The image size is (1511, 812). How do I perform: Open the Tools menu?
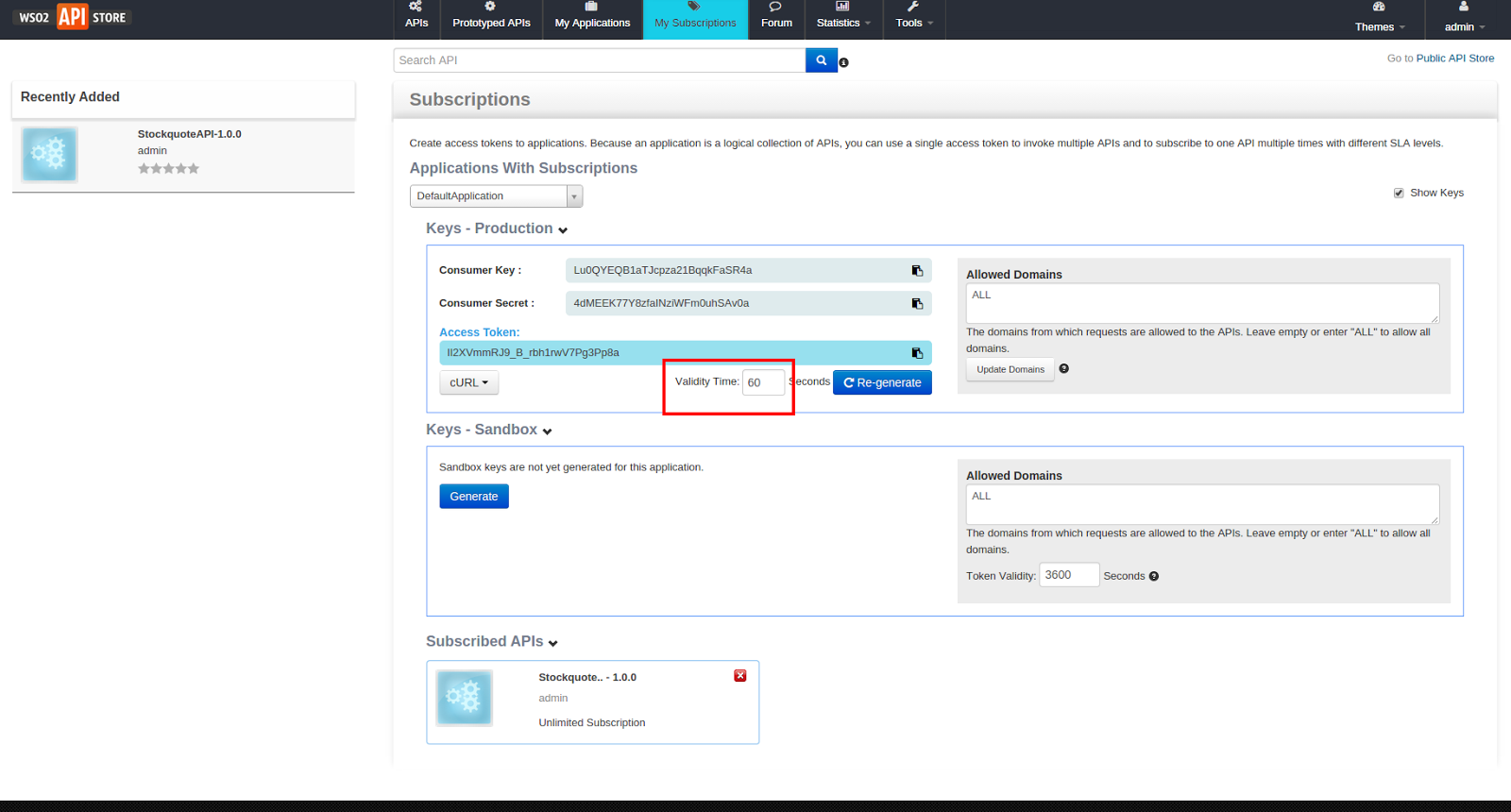click(x=914, y=20)
